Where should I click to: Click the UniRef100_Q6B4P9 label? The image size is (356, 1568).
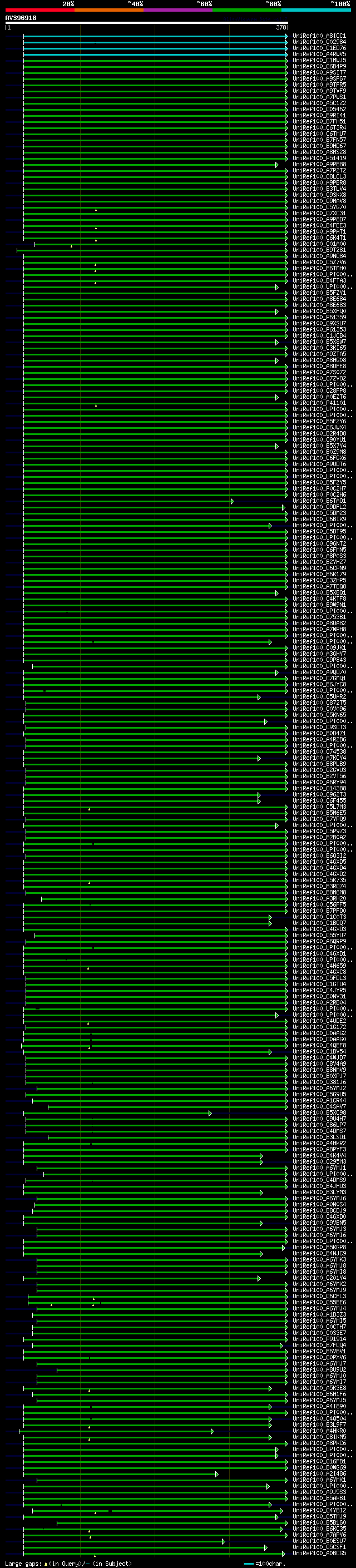(x=319, y=66)
